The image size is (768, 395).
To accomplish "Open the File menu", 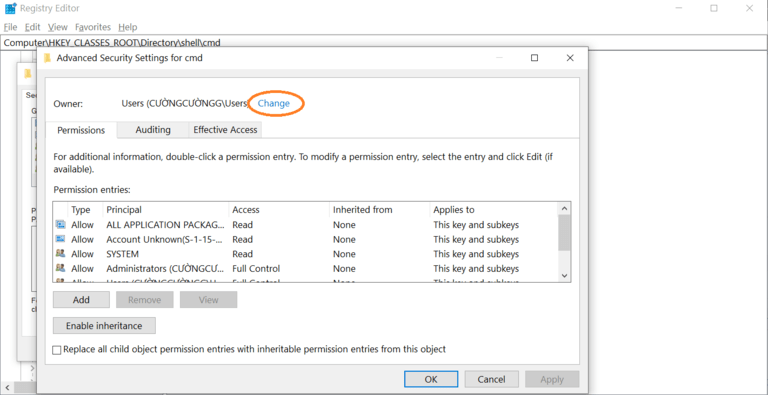I will click(x=10, y=27).
